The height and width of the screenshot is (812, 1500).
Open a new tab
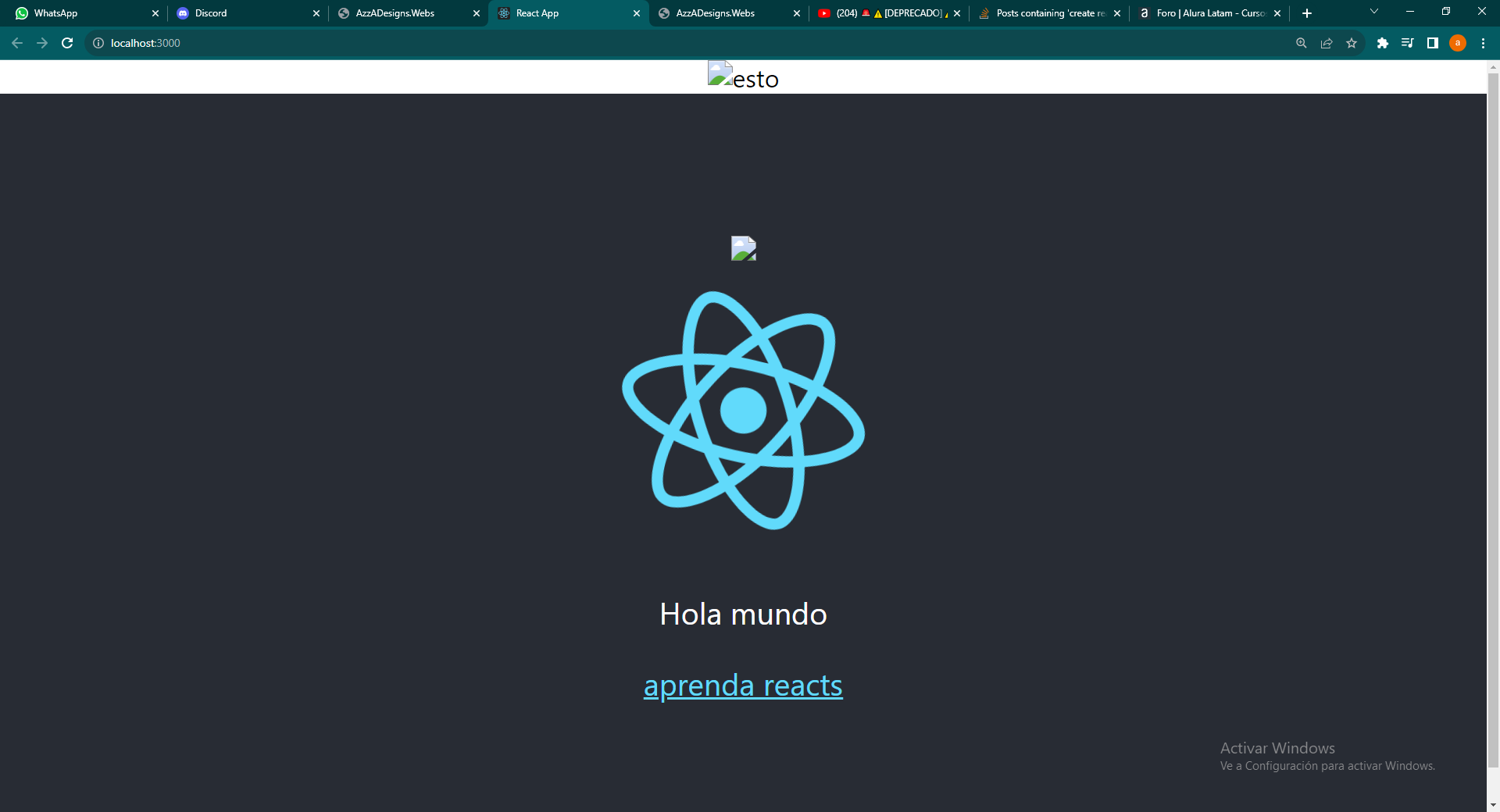click(1307, 13)
